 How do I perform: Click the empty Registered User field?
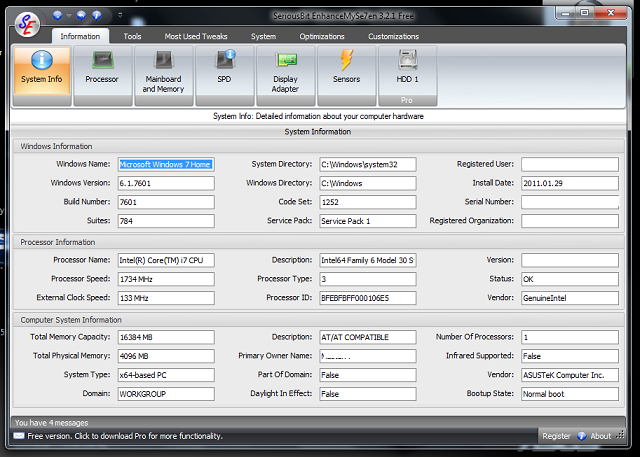[570, 164]
